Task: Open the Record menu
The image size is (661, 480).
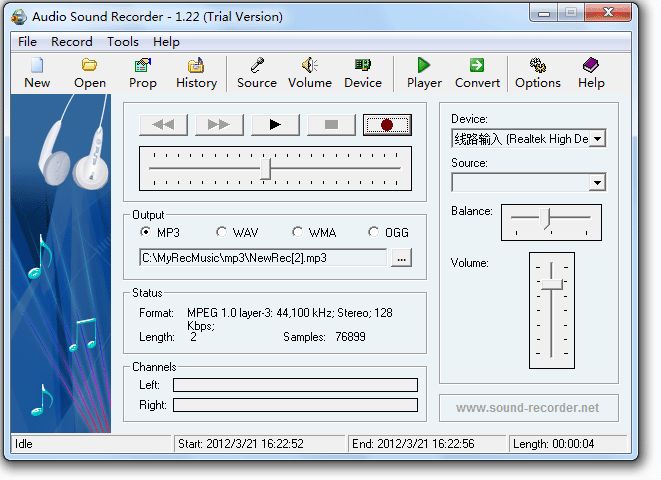Action: (x=71, y=42)
